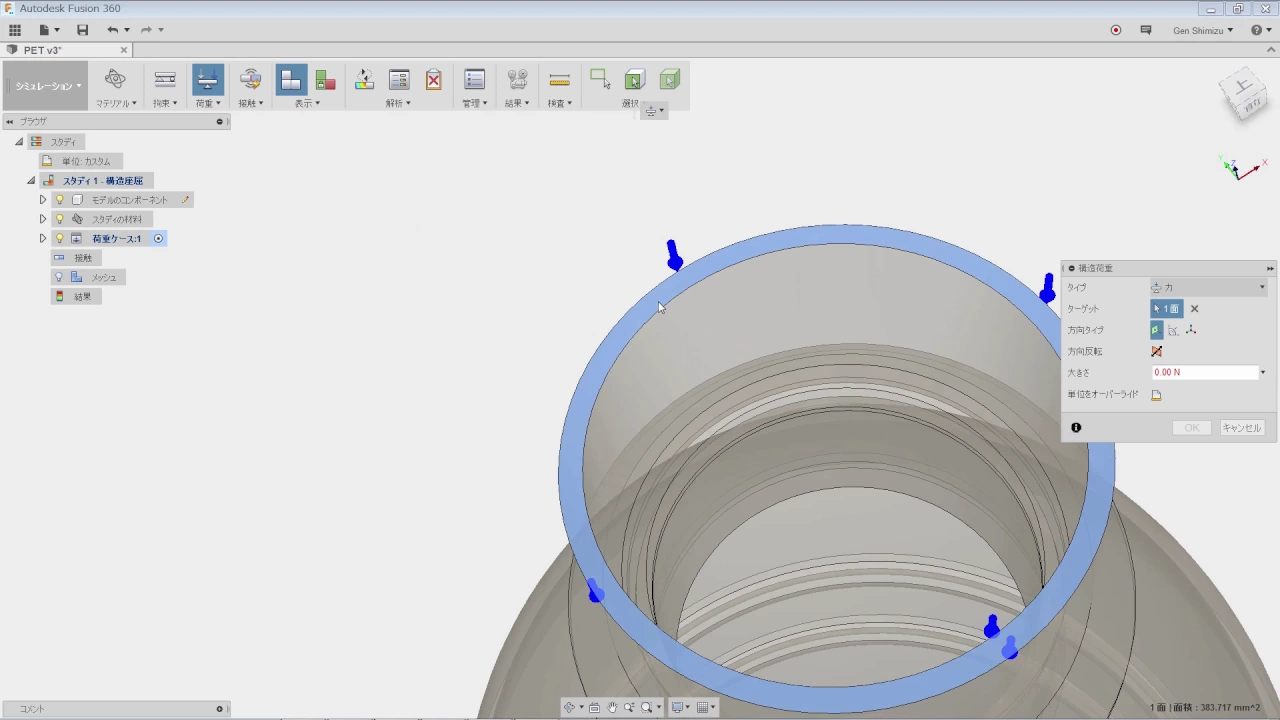Image resolution: width=1280 pixels, height=720 pixels.
Task: Open the タイプ force type dropdown
Action: (1209, 288)
